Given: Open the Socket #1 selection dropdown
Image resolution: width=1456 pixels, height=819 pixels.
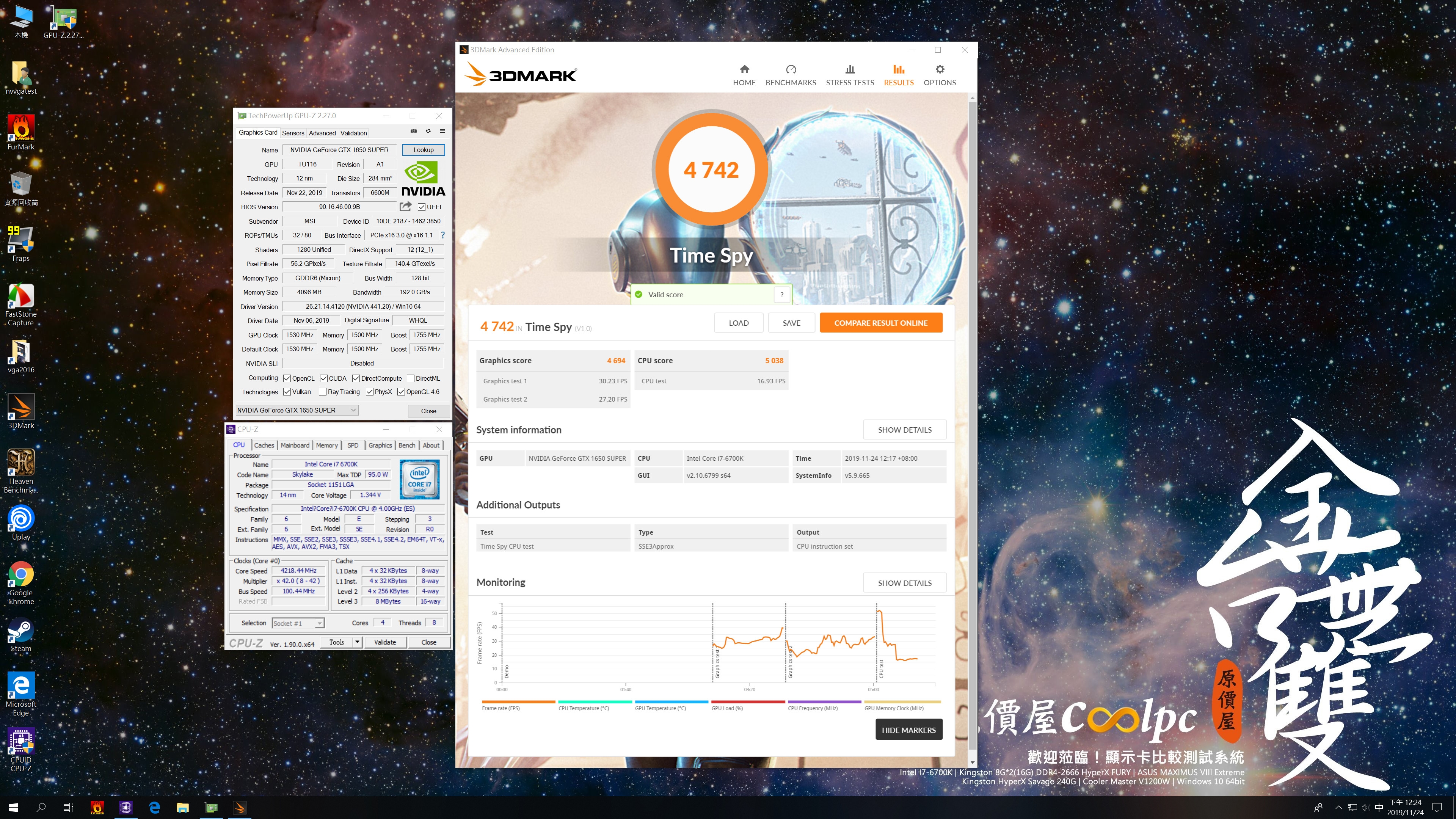Looking at the screenshot, I should [x=298, y=623].
